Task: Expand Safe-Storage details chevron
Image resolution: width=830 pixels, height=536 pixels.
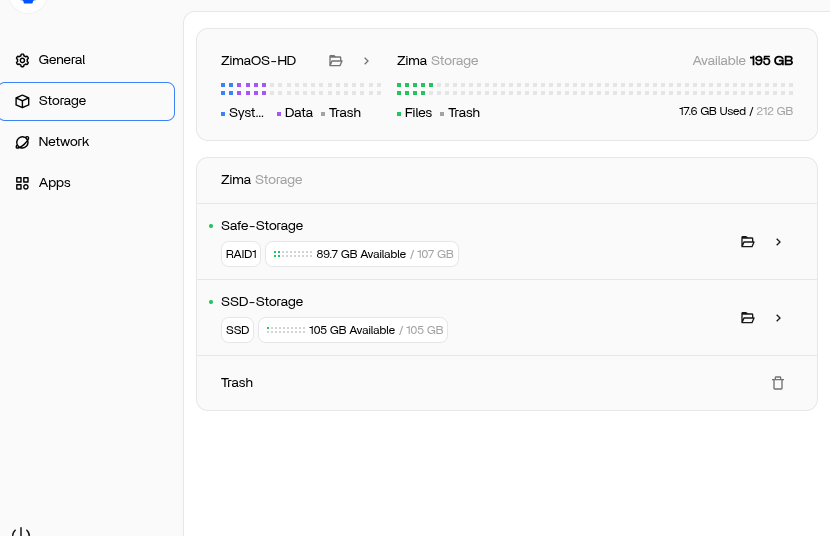Action: (778, 242)
